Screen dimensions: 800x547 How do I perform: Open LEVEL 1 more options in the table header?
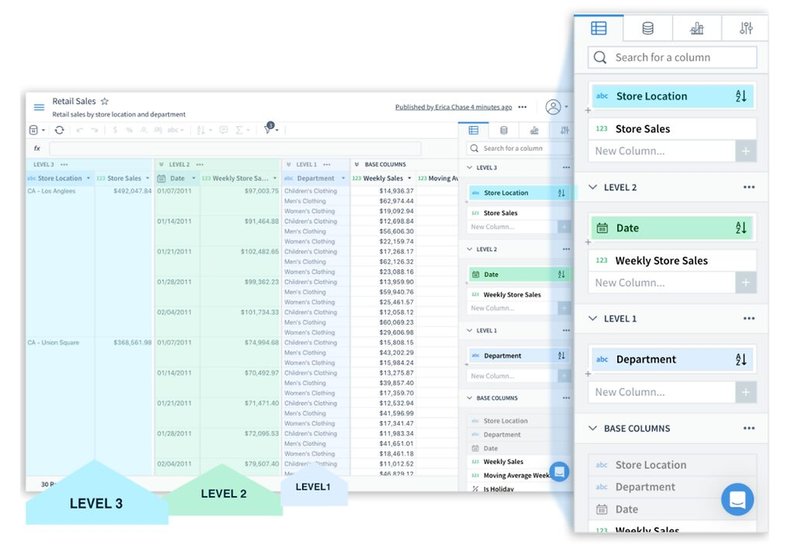point(327,164)
